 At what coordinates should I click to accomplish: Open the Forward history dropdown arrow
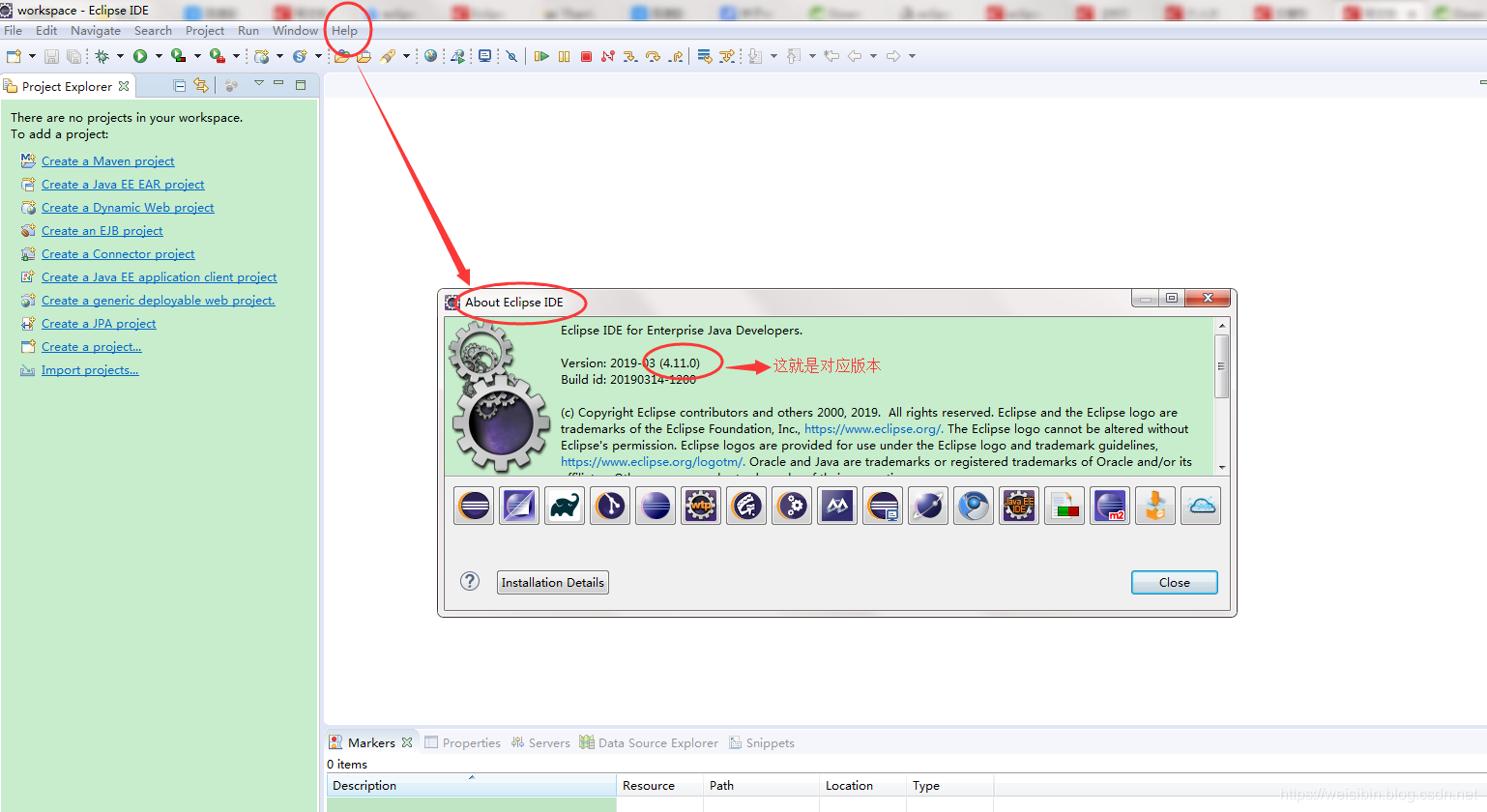click(x=912, y=56)
